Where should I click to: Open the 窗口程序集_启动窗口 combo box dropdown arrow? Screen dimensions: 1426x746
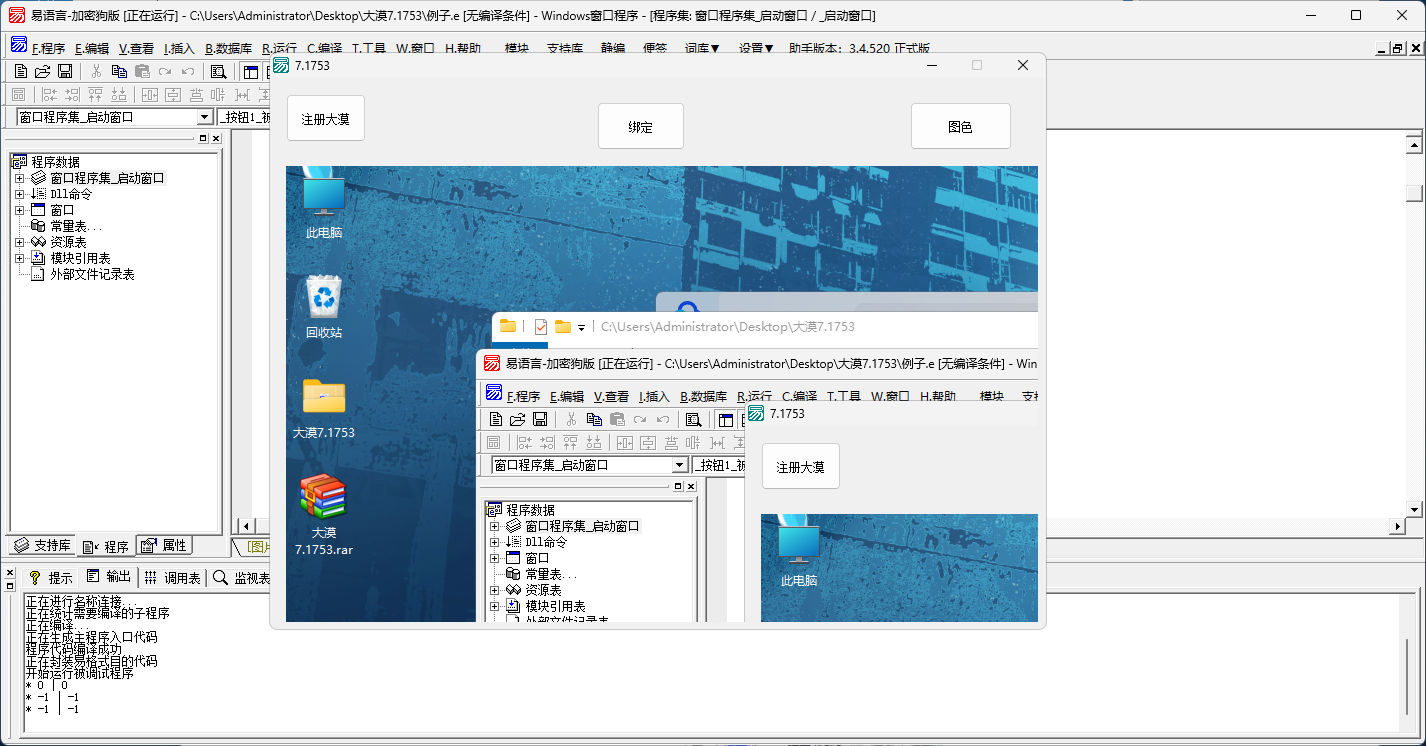pyautogui.click(x=205, y=117)
